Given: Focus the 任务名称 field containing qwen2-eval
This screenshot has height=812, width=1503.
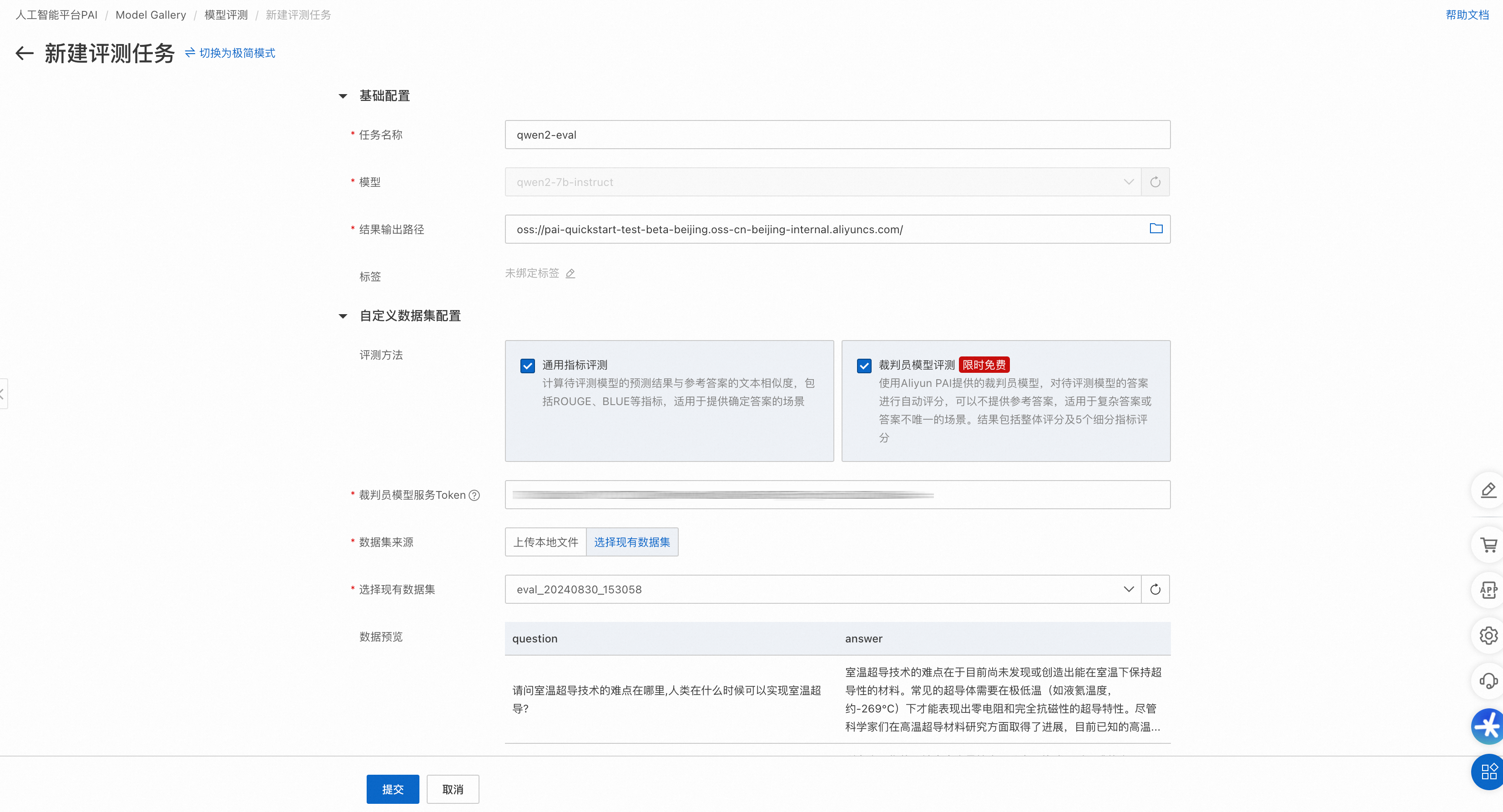Looking at the screenshot, I should 837,135.
